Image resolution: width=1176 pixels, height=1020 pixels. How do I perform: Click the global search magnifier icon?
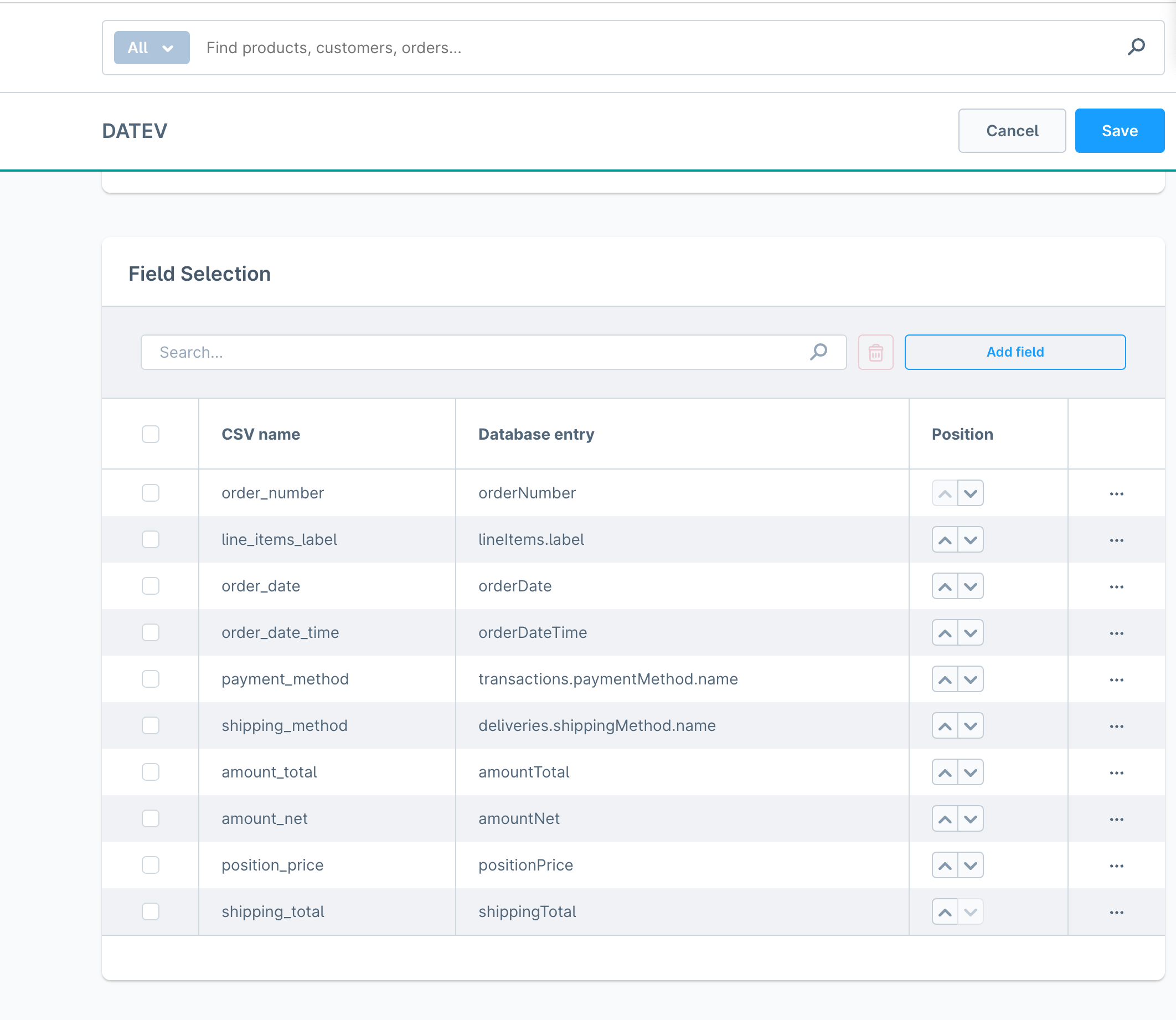click(x=1136, y=47)
